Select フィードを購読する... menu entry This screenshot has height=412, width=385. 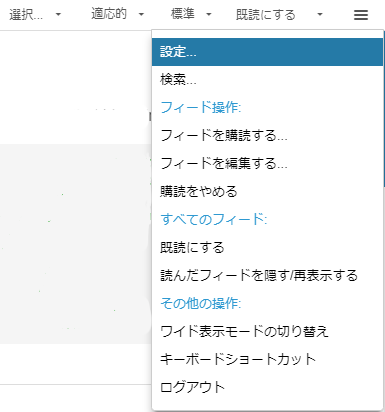(267, 136)
